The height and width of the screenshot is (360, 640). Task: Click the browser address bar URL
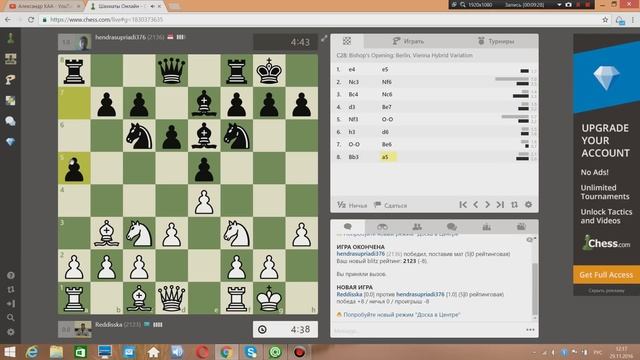point(107,20)
